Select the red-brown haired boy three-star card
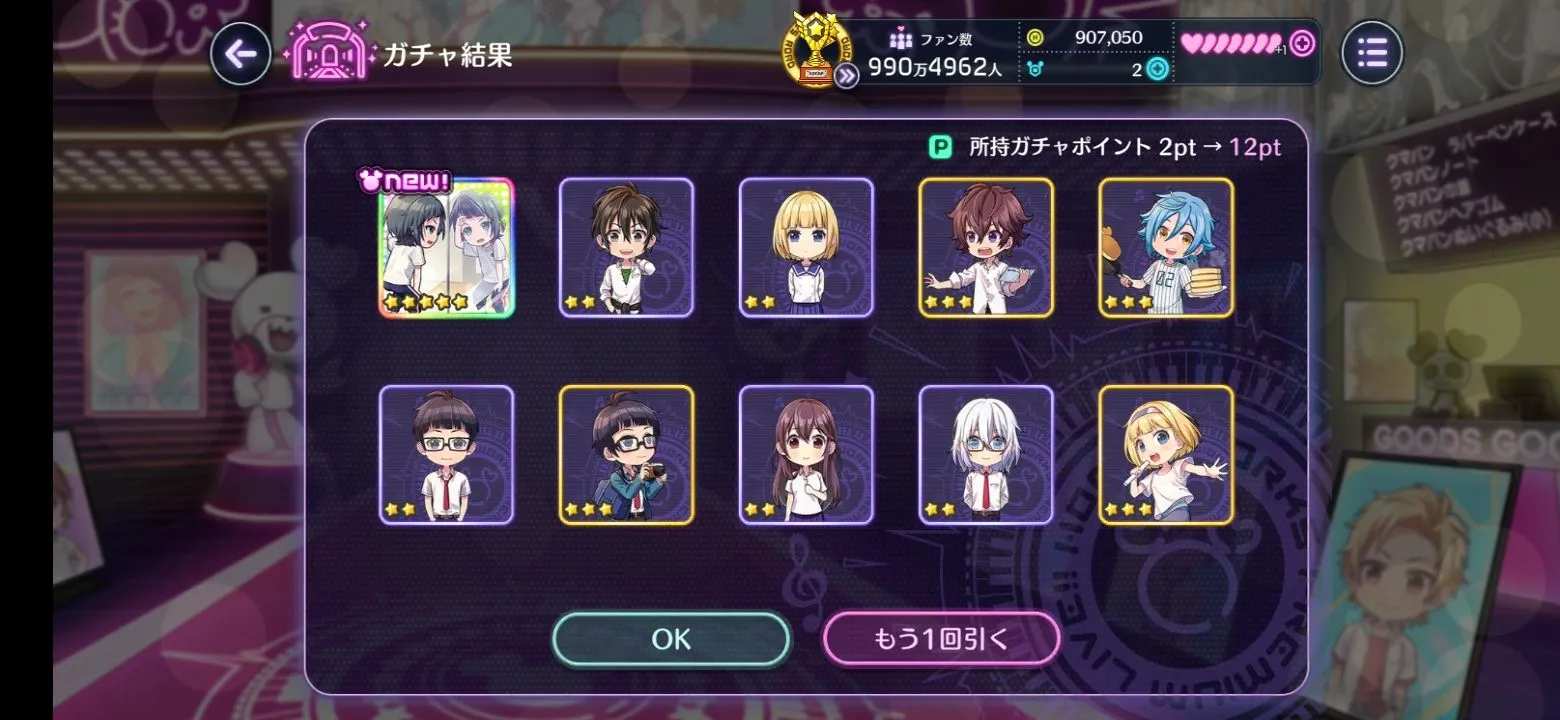 pos(986,248)
